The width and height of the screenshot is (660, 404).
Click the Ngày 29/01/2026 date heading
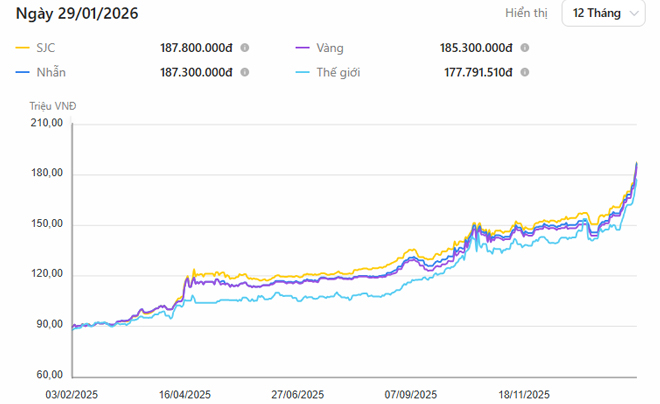pos(77,14)
